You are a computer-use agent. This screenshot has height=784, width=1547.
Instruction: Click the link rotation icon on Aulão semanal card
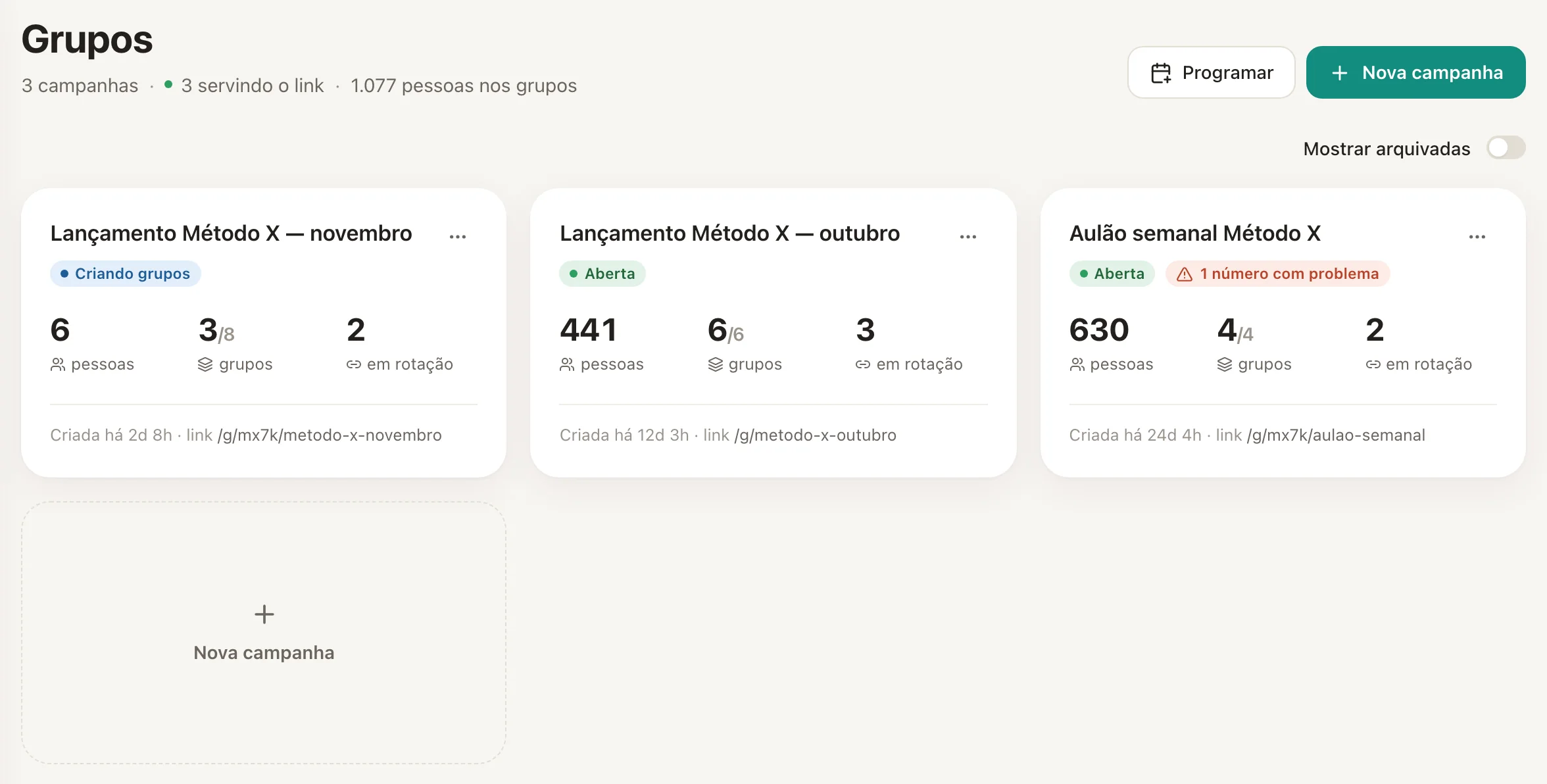(1373, 364)
